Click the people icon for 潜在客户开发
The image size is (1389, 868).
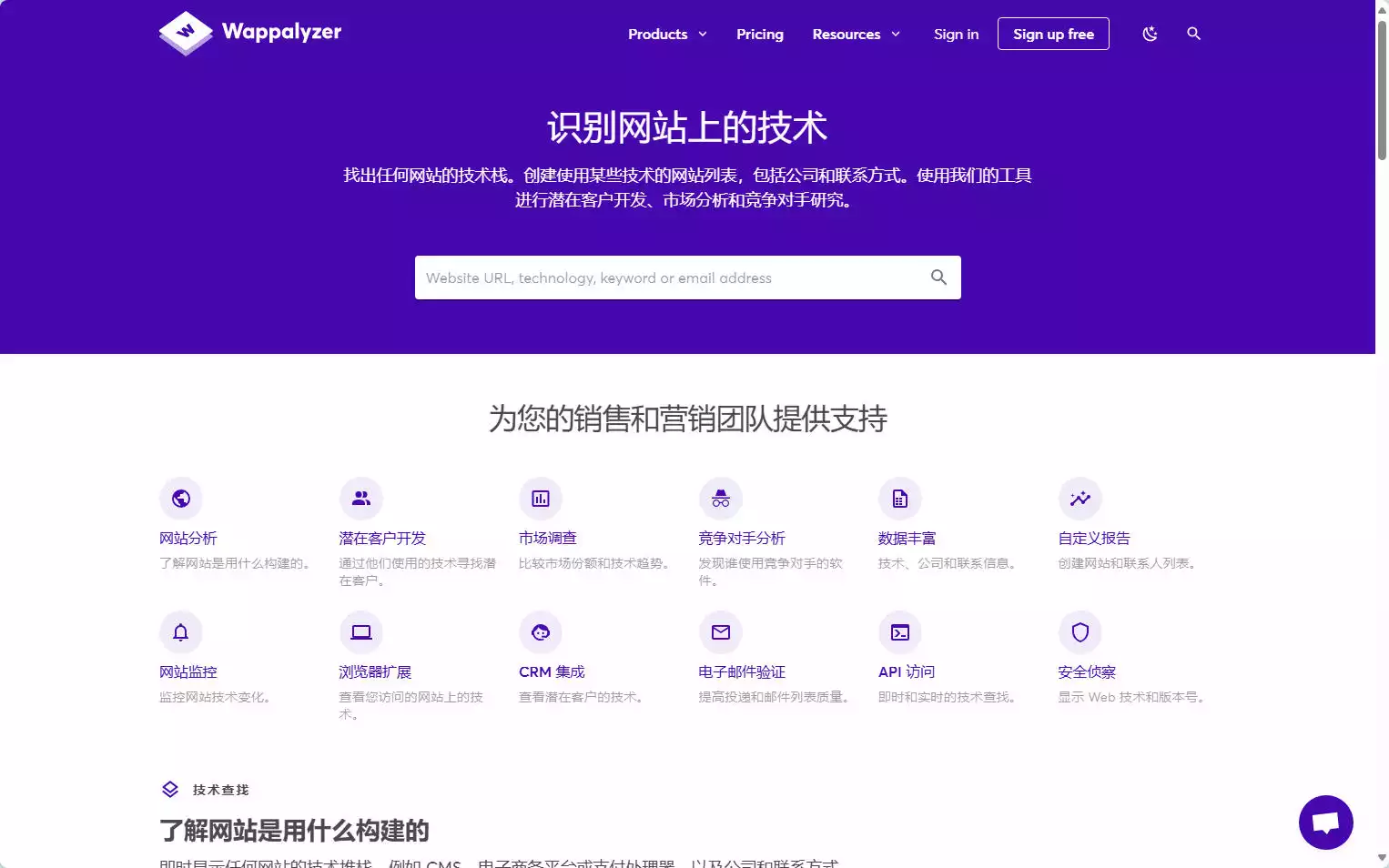click(x=361, y=499)
